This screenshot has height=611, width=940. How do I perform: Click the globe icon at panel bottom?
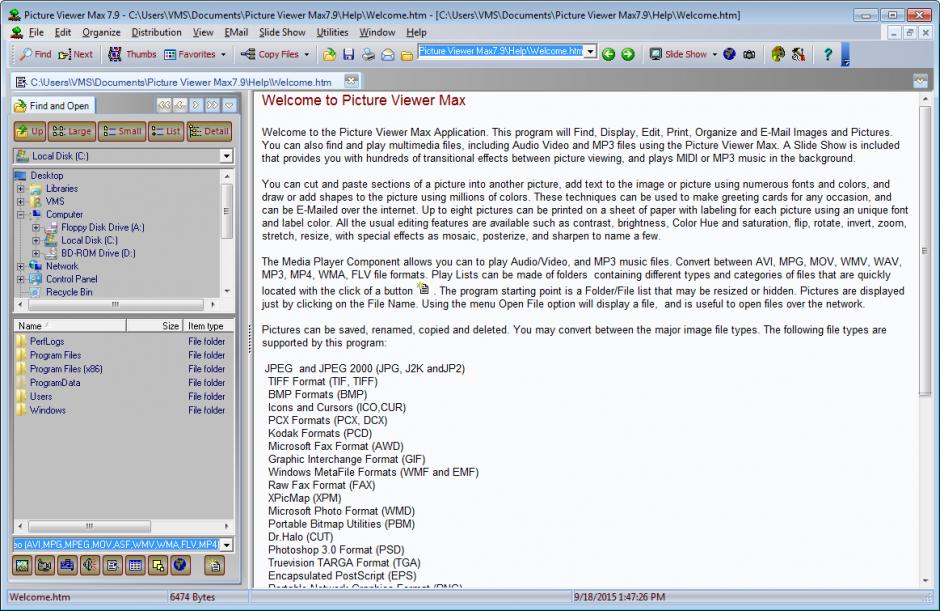point(180,565)
